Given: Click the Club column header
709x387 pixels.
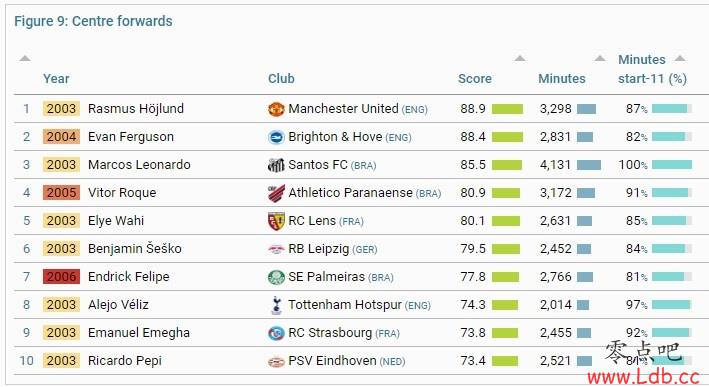Looking at the screenshot, I should 281,79.
